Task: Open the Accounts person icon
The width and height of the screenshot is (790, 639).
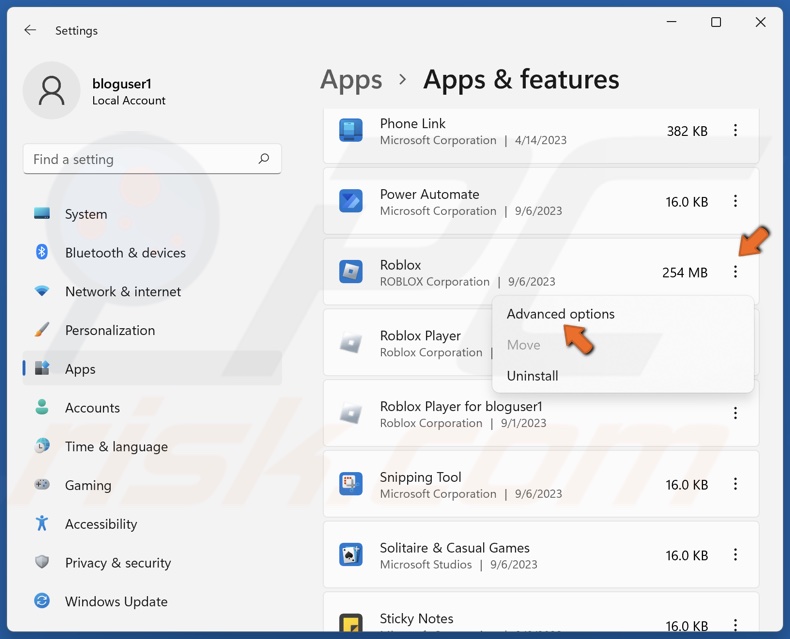Action: click(42, 407)
